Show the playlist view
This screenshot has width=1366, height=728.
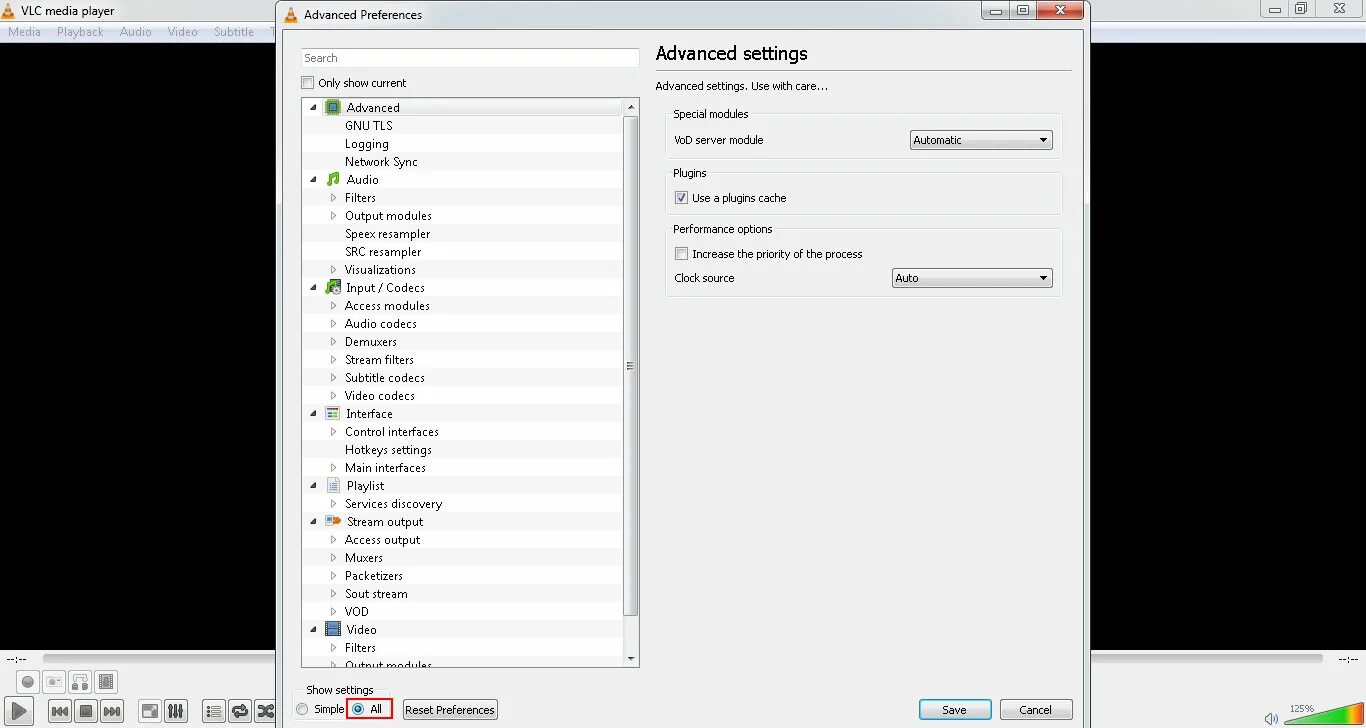click(x=213, y=711)
